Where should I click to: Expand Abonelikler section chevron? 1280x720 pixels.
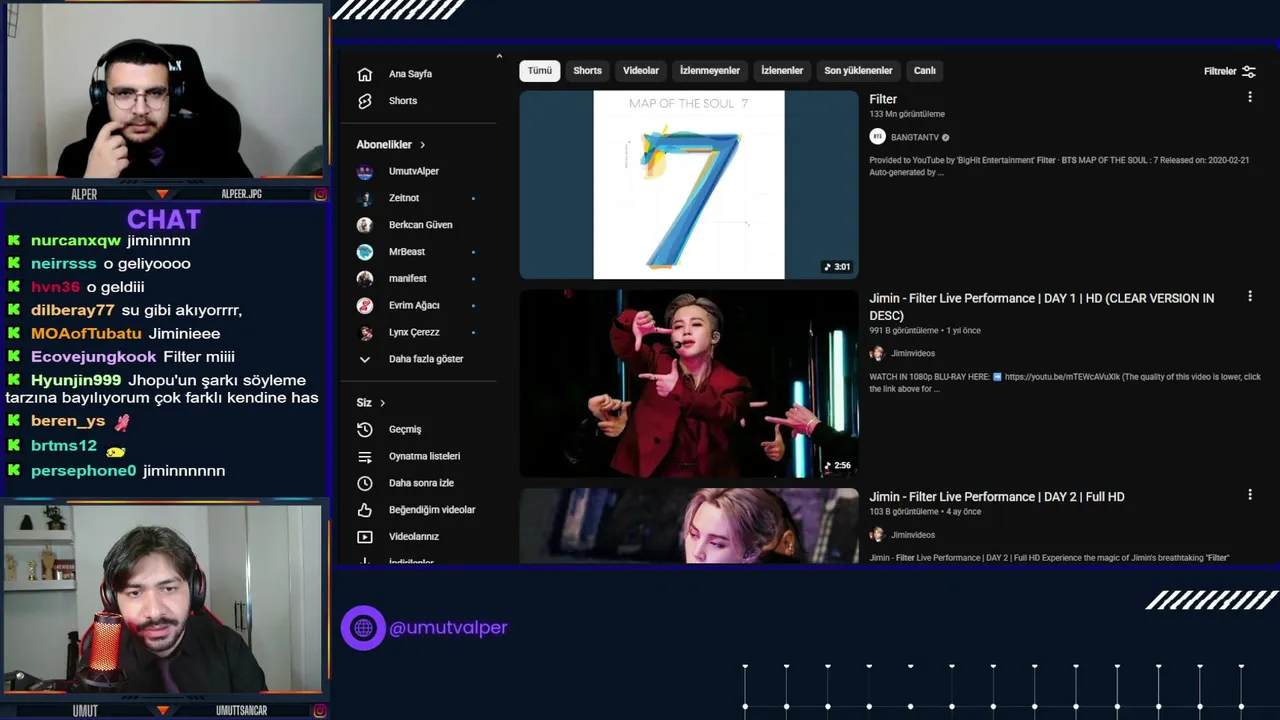pos(422,145)
